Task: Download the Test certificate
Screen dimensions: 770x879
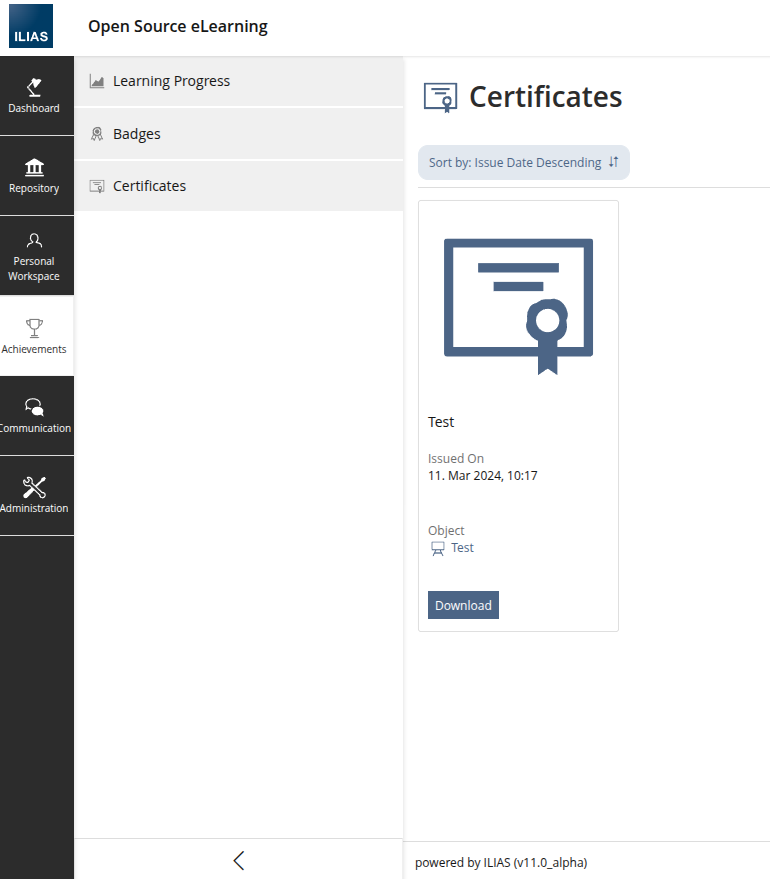Action: 463,605
